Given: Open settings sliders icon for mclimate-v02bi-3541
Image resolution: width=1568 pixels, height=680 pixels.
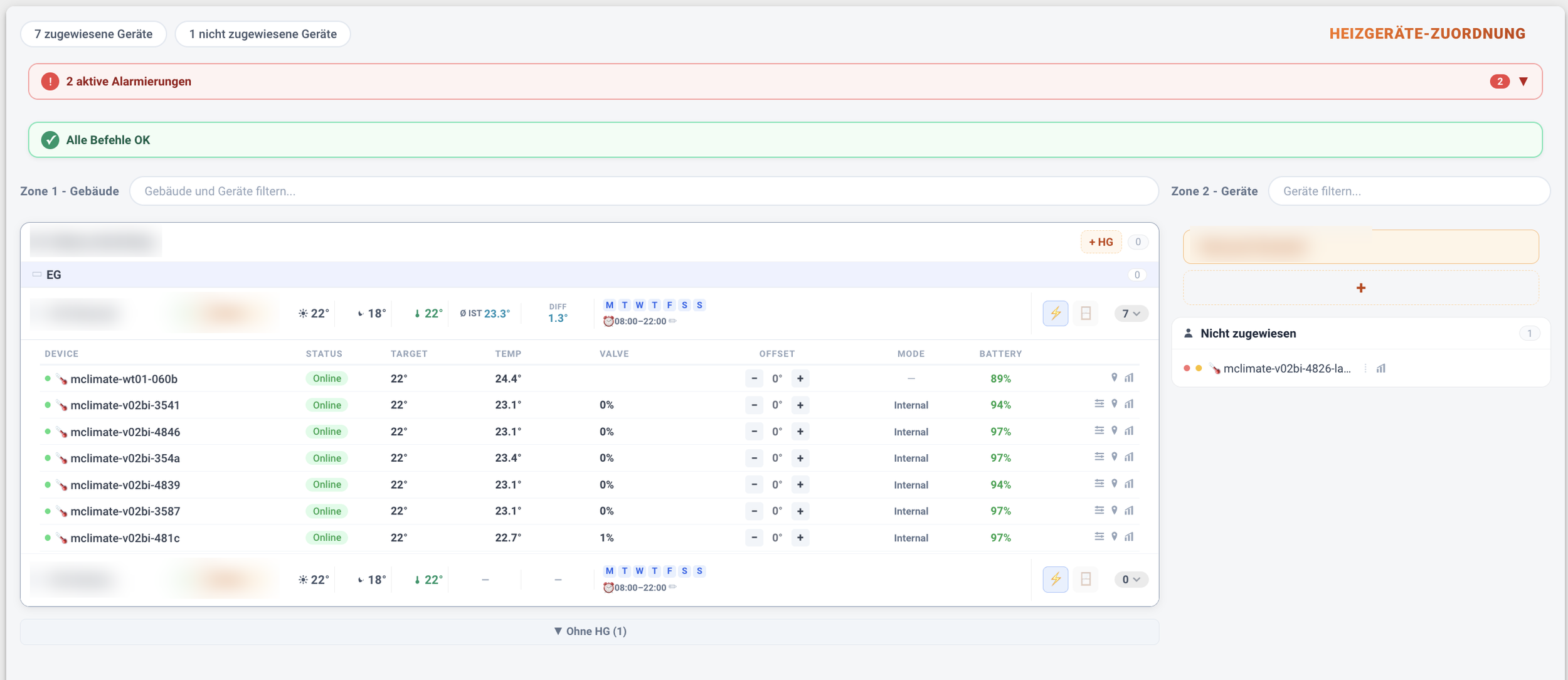Looking at the screenshot, I should click(x=1099, y=404).
